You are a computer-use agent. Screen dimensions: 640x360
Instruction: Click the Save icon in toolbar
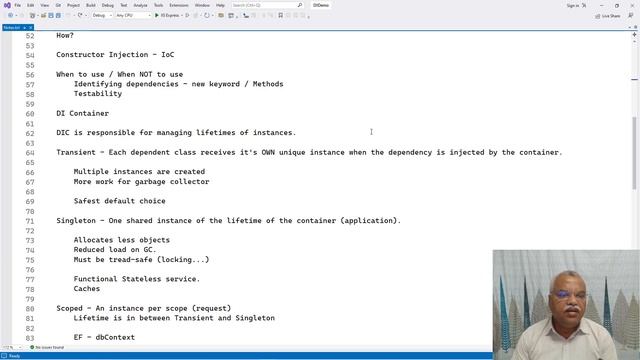tap(51, 15)
